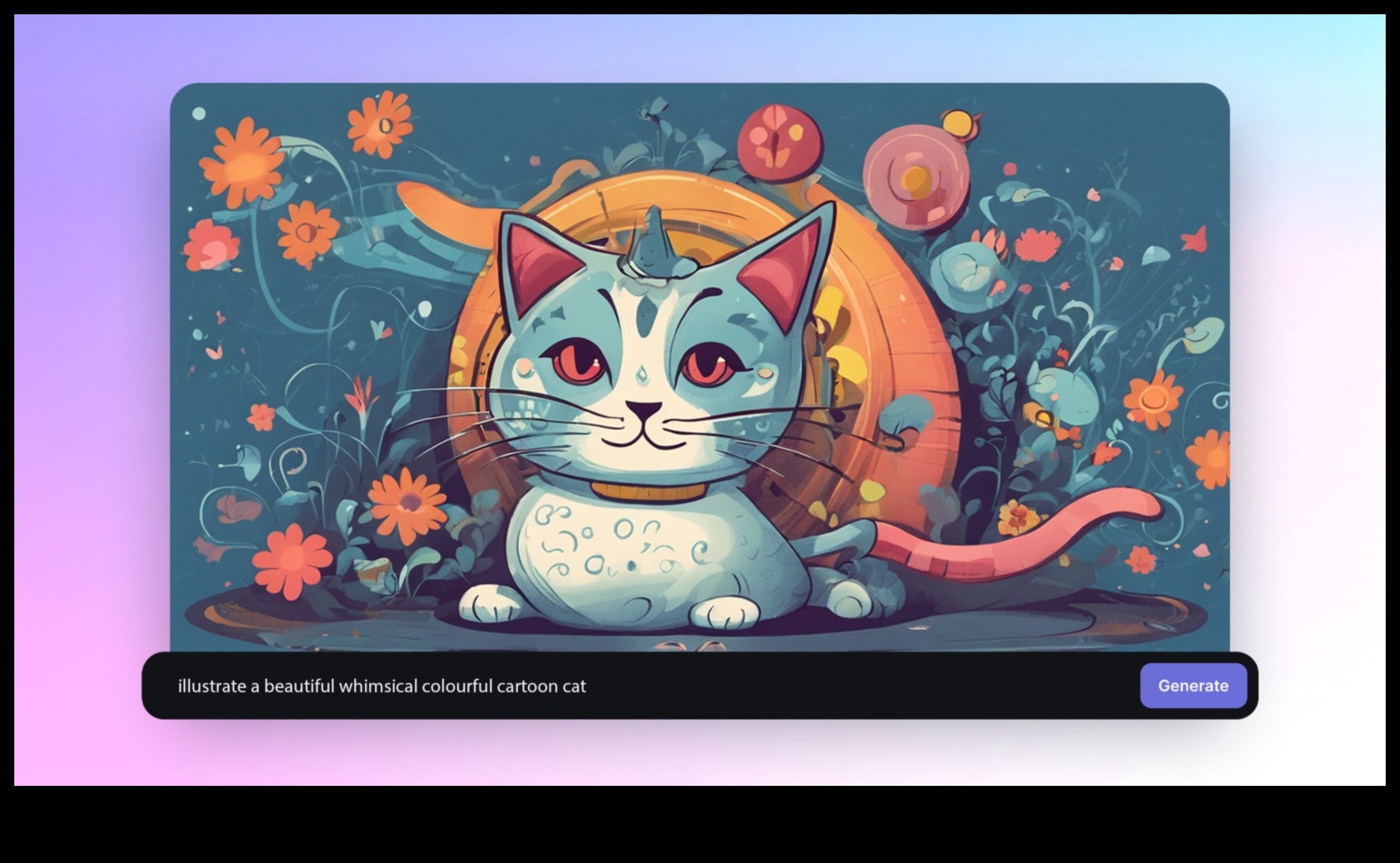
Task: Click the large orange flower at top-left
Action: pos(243,164)
